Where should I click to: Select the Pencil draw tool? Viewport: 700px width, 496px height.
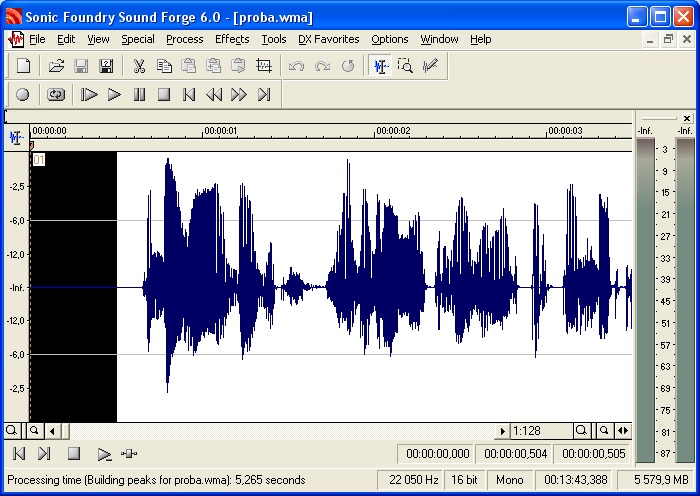tap(430, 66)
